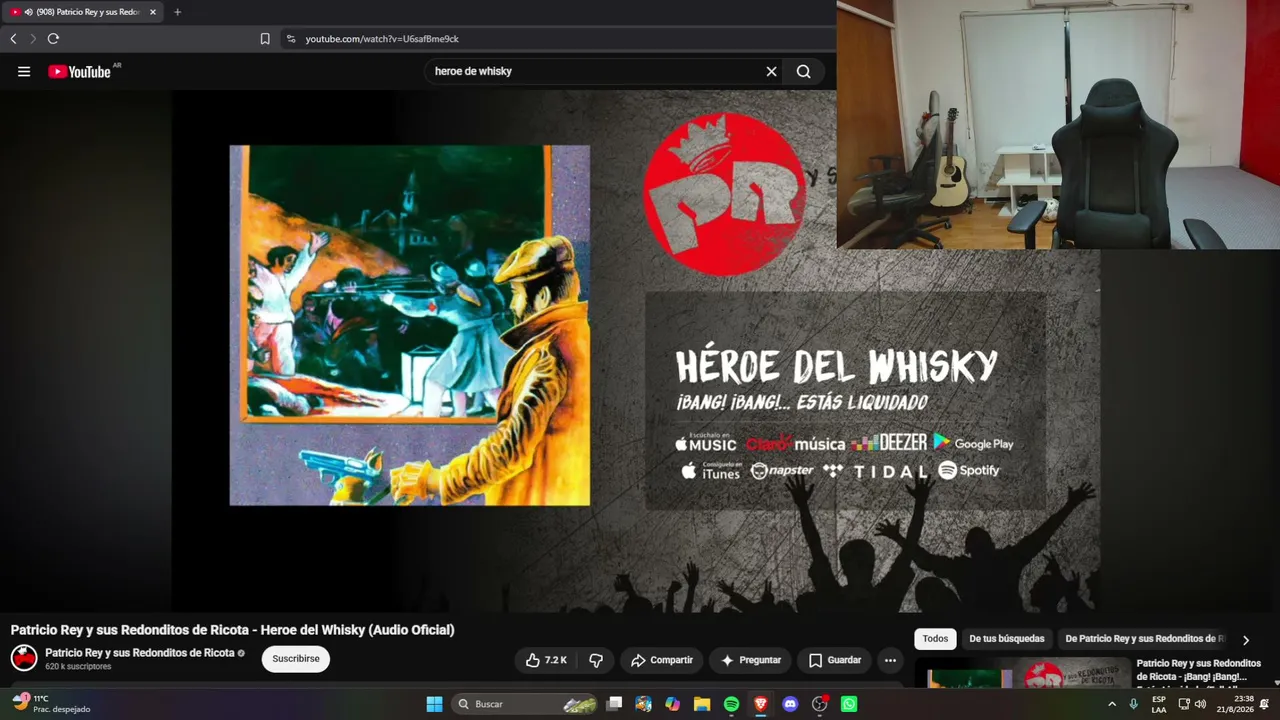Ask about the video with Preguntar

[x=750, y=660]
